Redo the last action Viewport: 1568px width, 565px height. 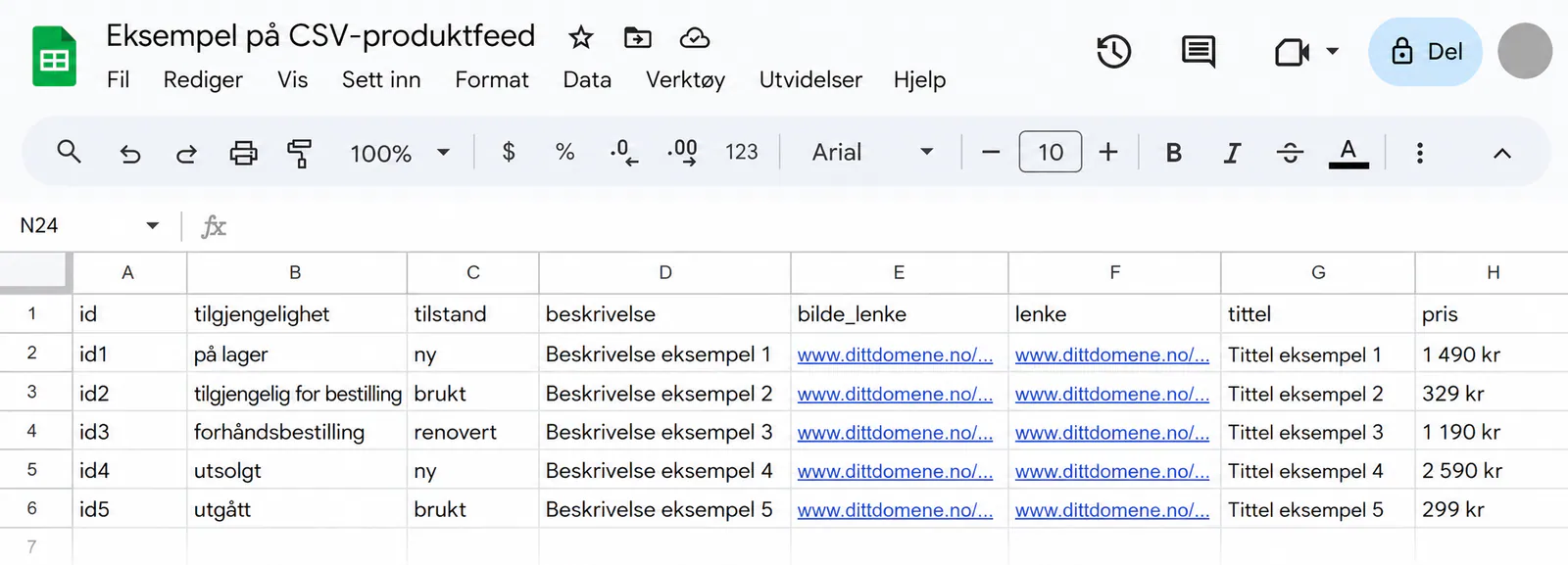click(x=186, y=153)
